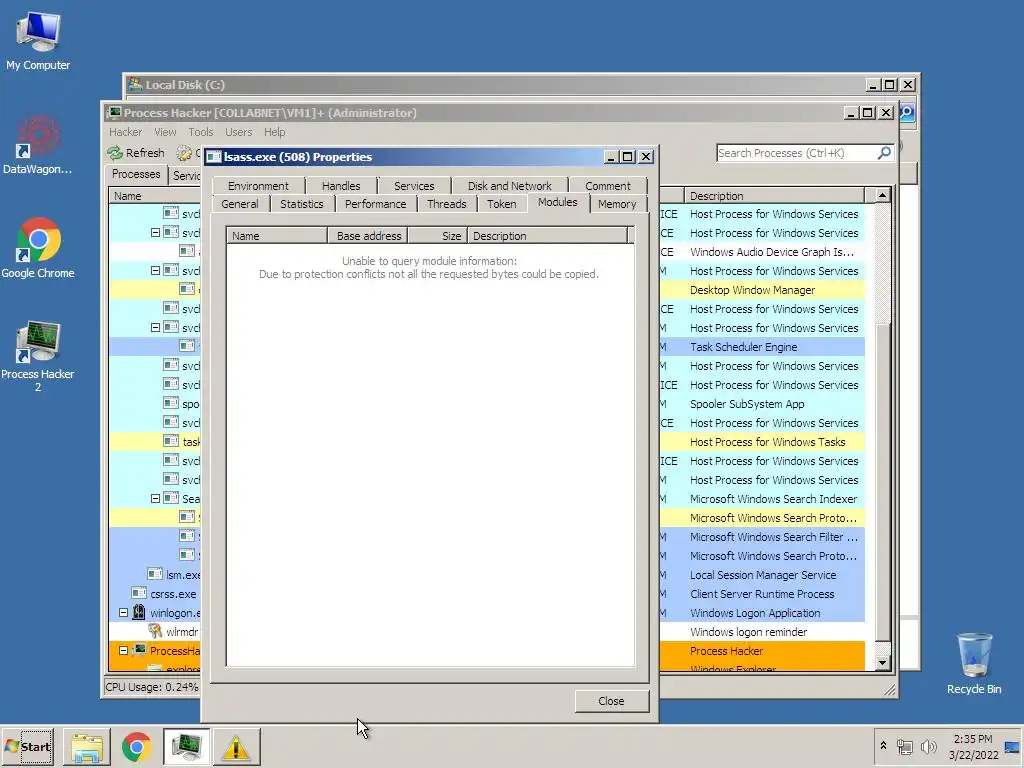Open the Recycle Bin

pyautogui.click(x=974, y=663)
